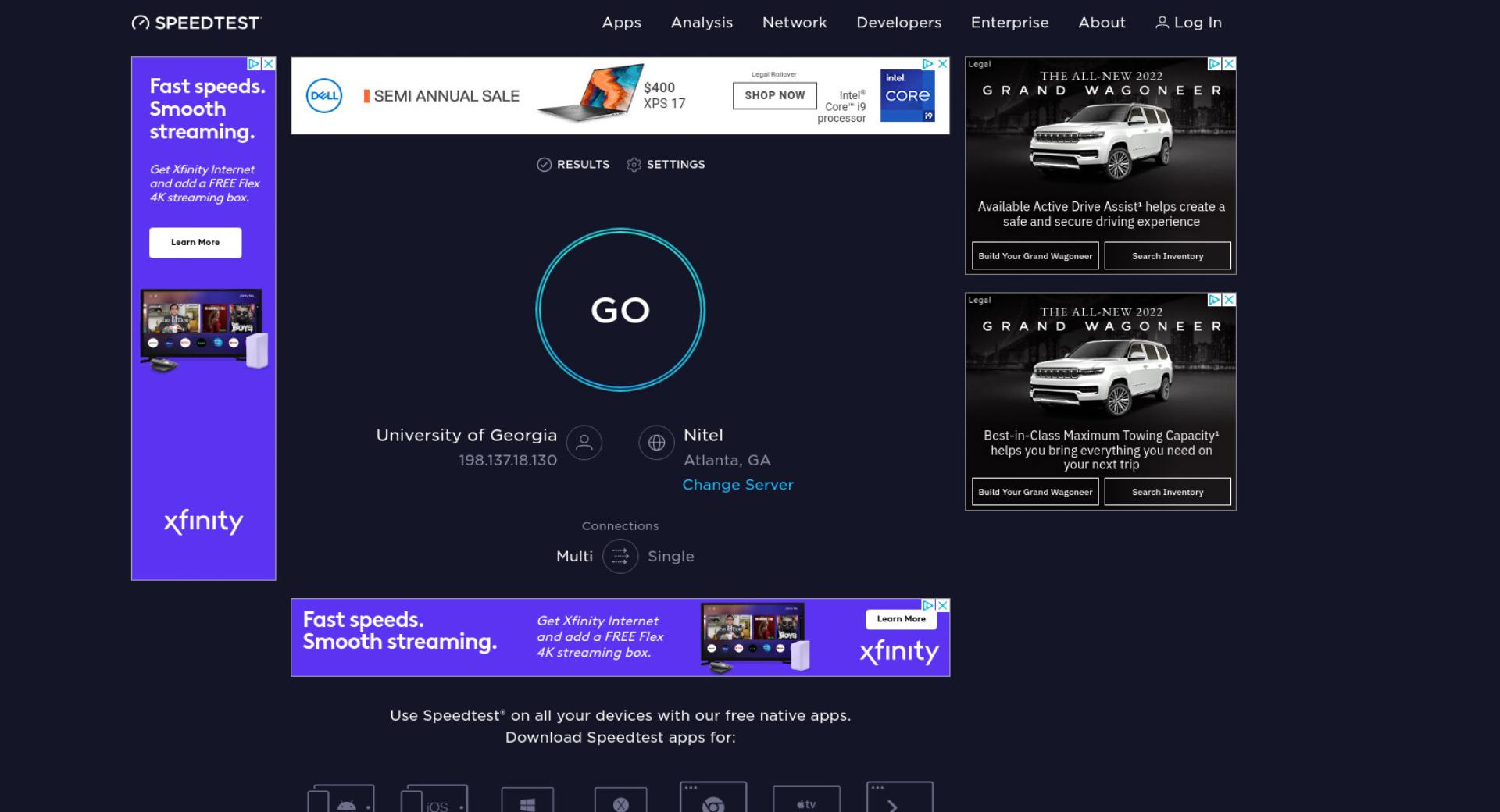Click the Atlanta, GA server location
Image resolution: width=1500 pixels, height=812 pixels.
pos(727,460)
